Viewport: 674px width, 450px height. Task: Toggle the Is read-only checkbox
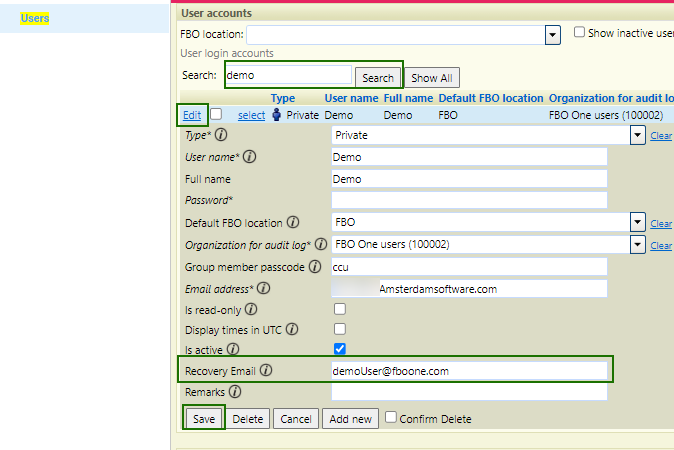340,309
